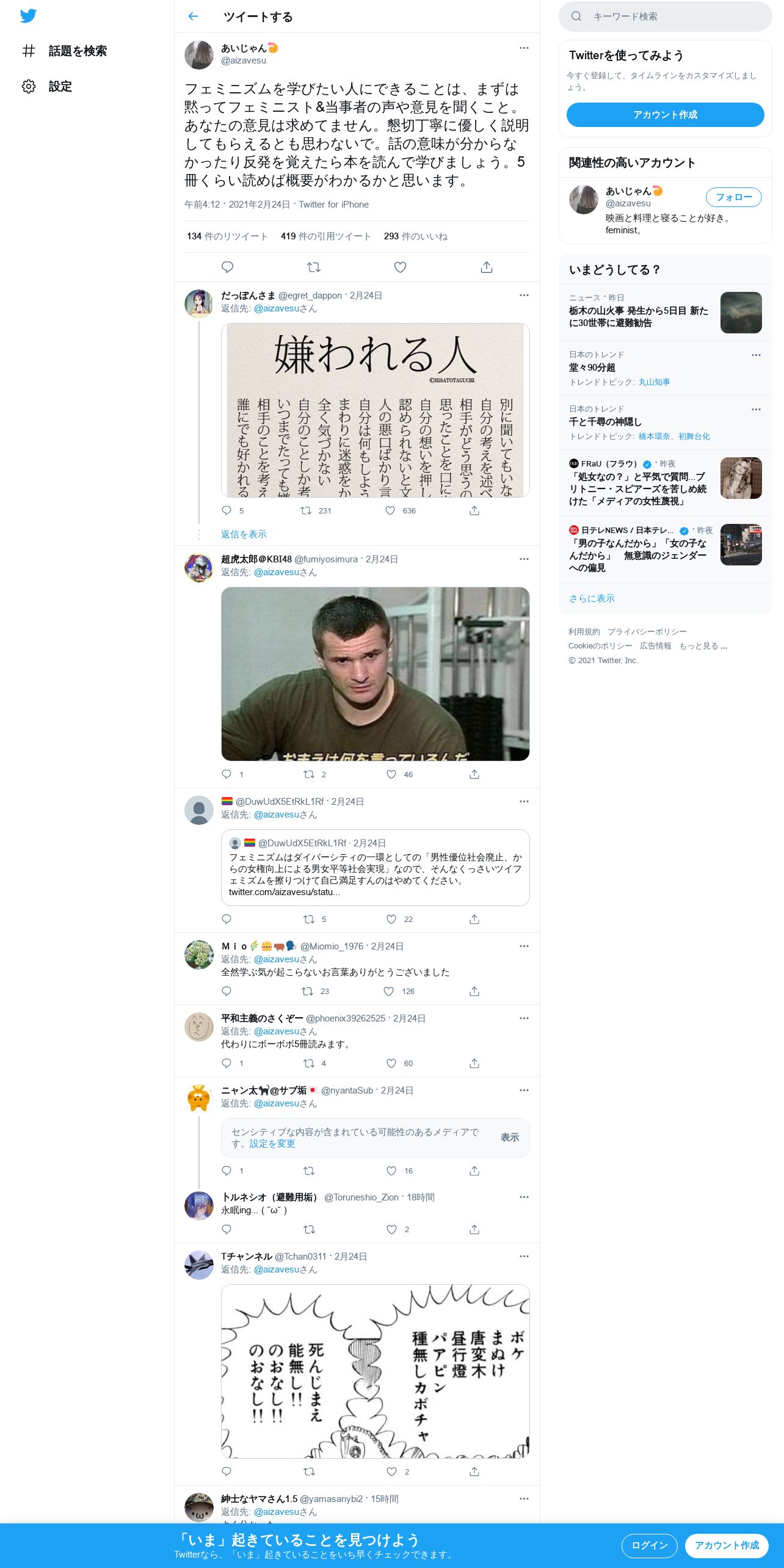The width and height of the screenshot is (784, 1568).
Task: Open more options on Tチャンネル reply
Action: click(x=524, y=1256)
